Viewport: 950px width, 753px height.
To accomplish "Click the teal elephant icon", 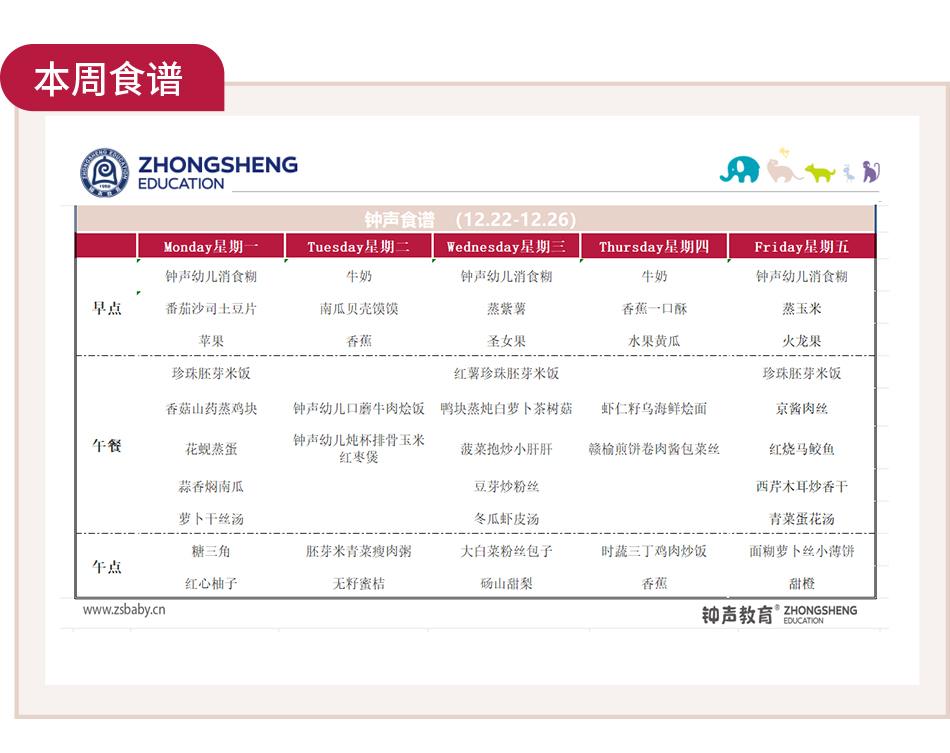I will [739, 169].
